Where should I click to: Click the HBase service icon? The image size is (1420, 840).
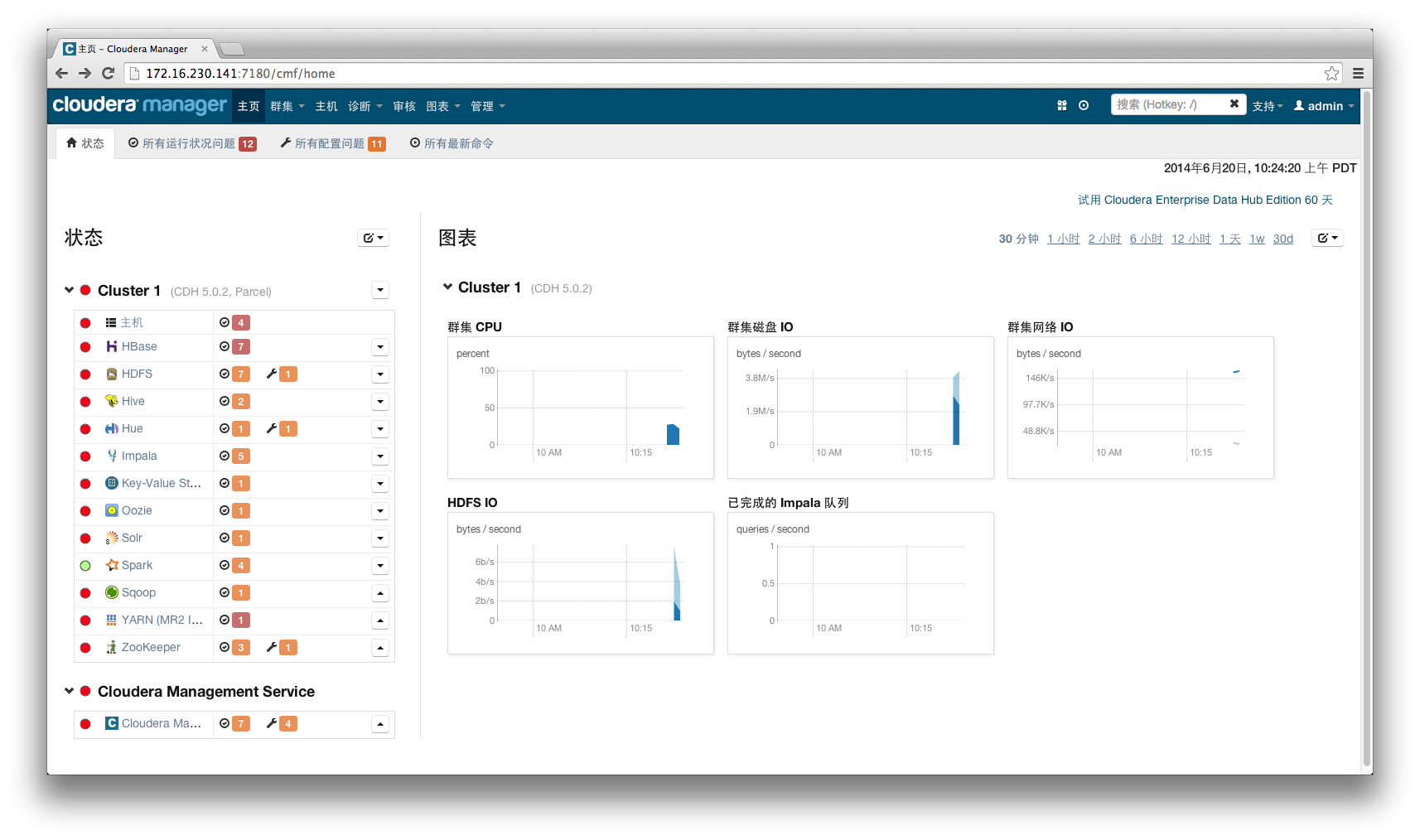111,346
